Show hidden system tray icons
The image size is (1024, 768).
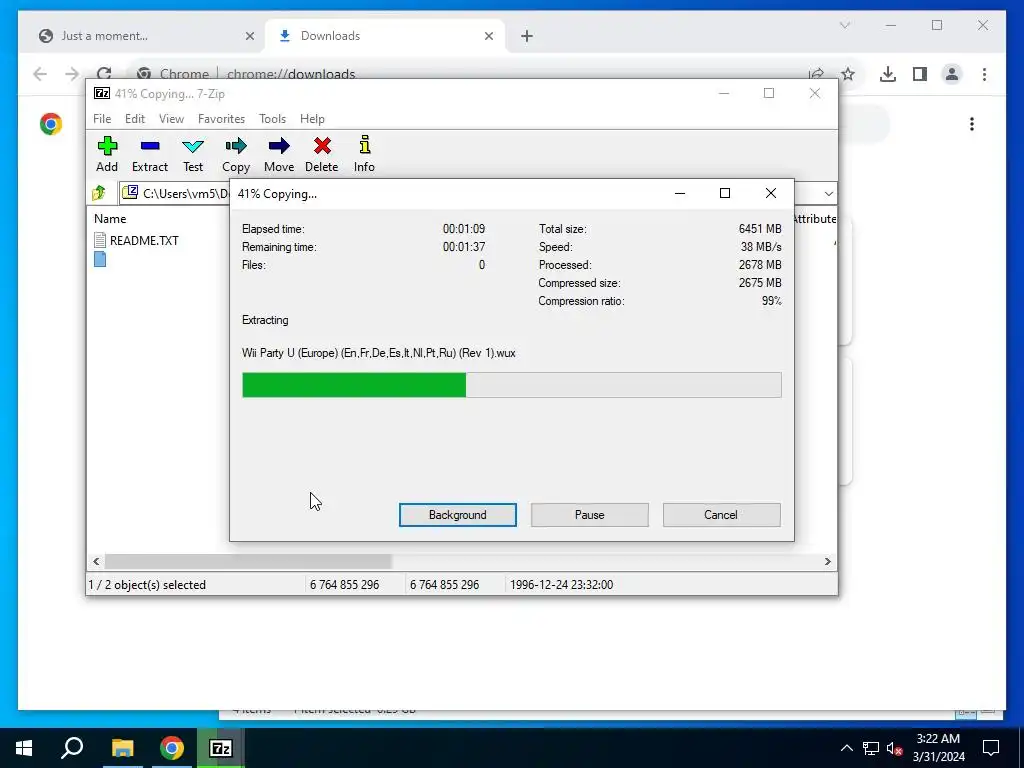846,748
